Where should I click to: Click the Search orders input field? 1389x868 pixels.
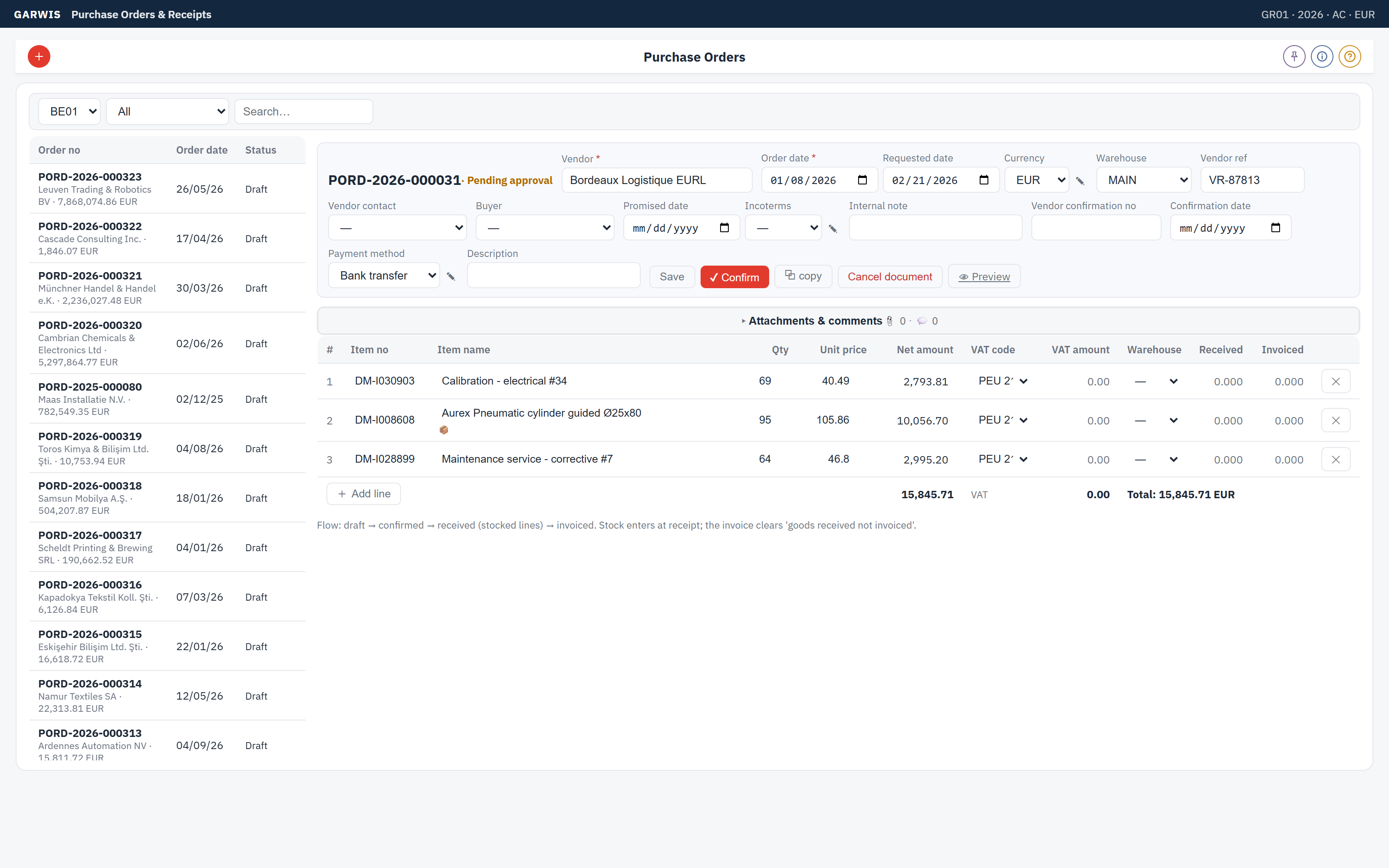point(303,112)
